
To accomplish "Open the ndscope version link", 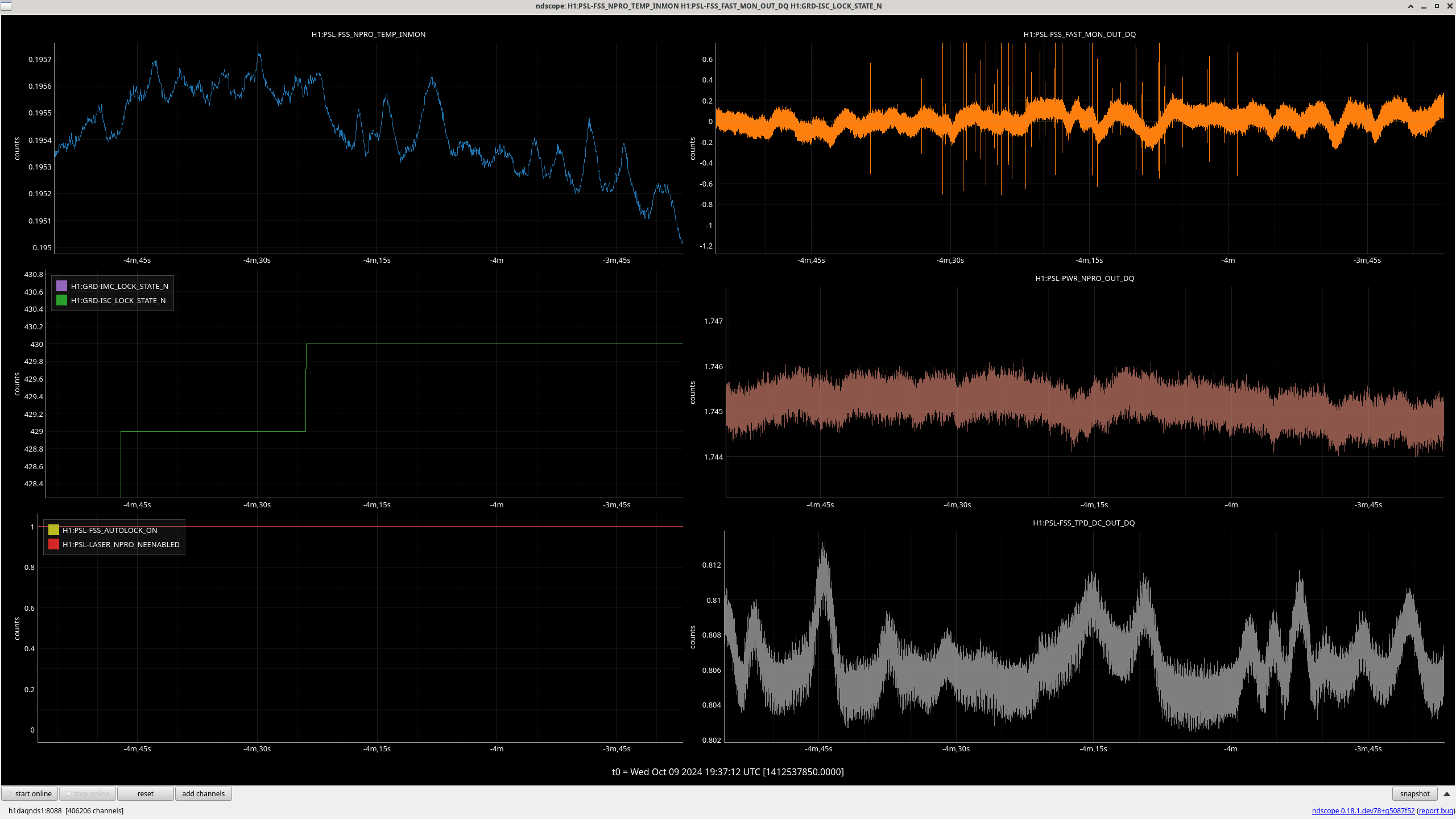I will point(1363,810).
